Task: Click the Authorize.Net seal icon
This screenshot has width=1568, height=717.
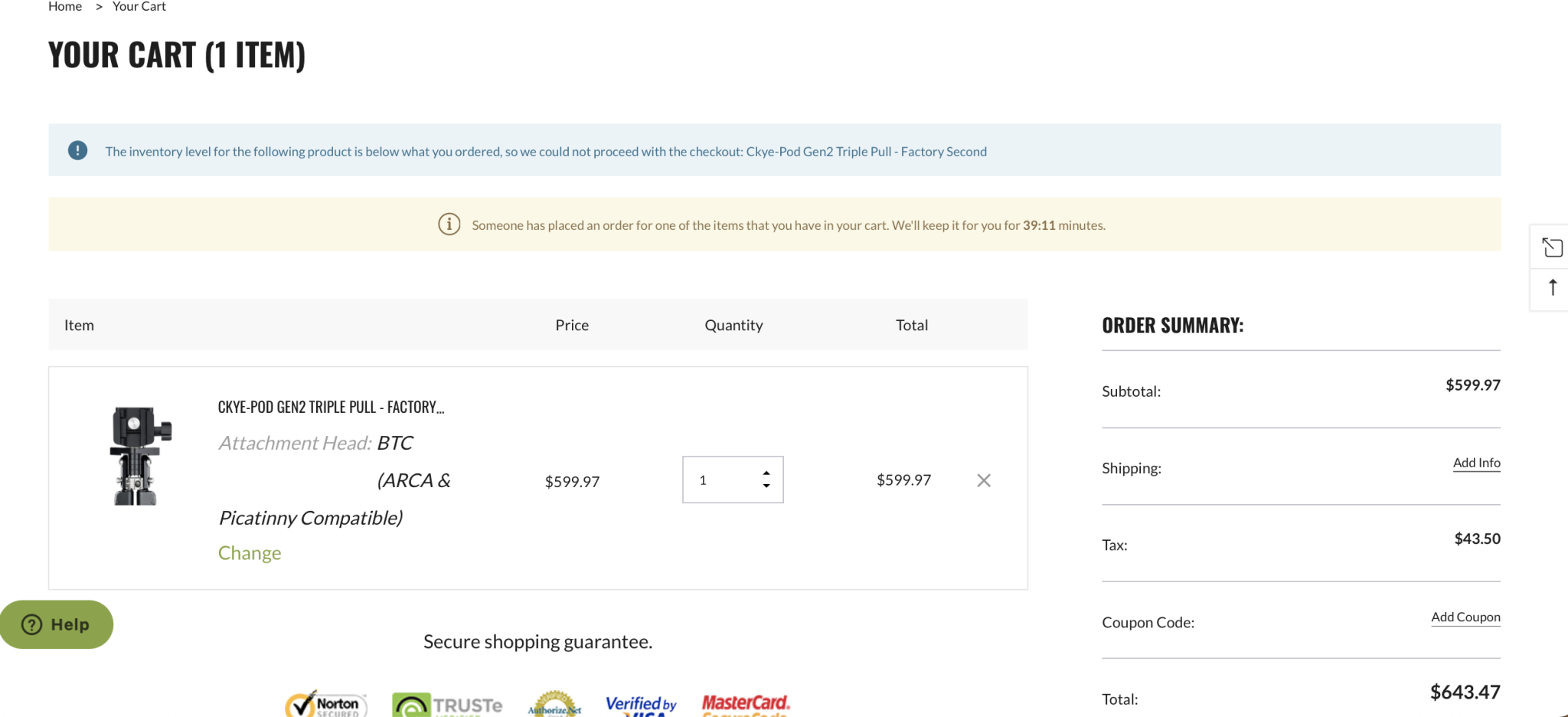Action: pos(554,705)
